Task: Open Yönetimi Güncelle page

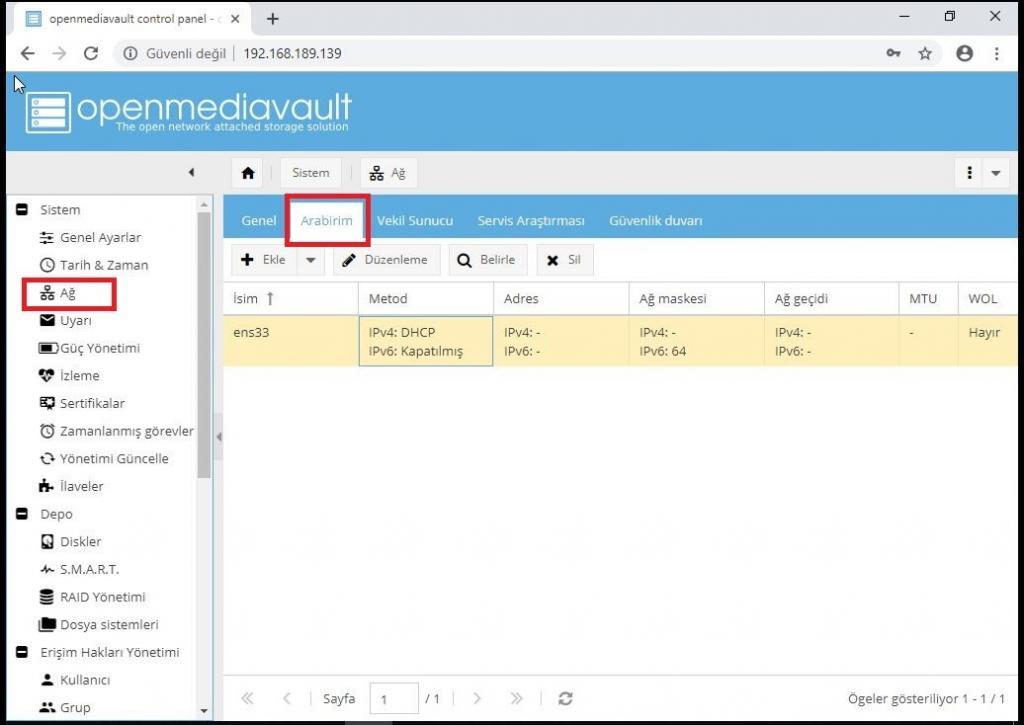Action: click(x=104, y=459)
